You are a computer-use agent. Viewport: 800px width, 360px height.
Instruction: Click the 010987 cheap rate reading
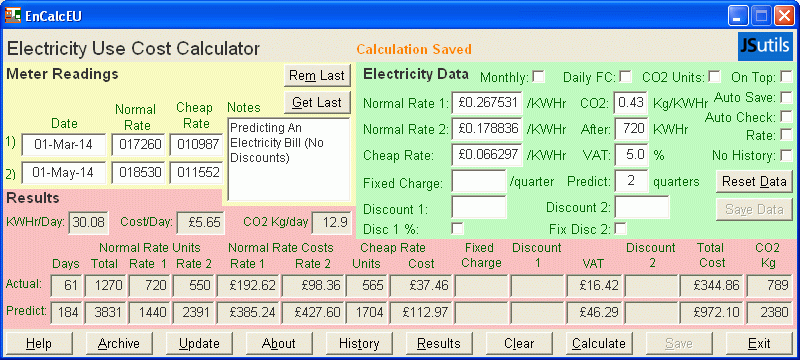tap(196, 145)
